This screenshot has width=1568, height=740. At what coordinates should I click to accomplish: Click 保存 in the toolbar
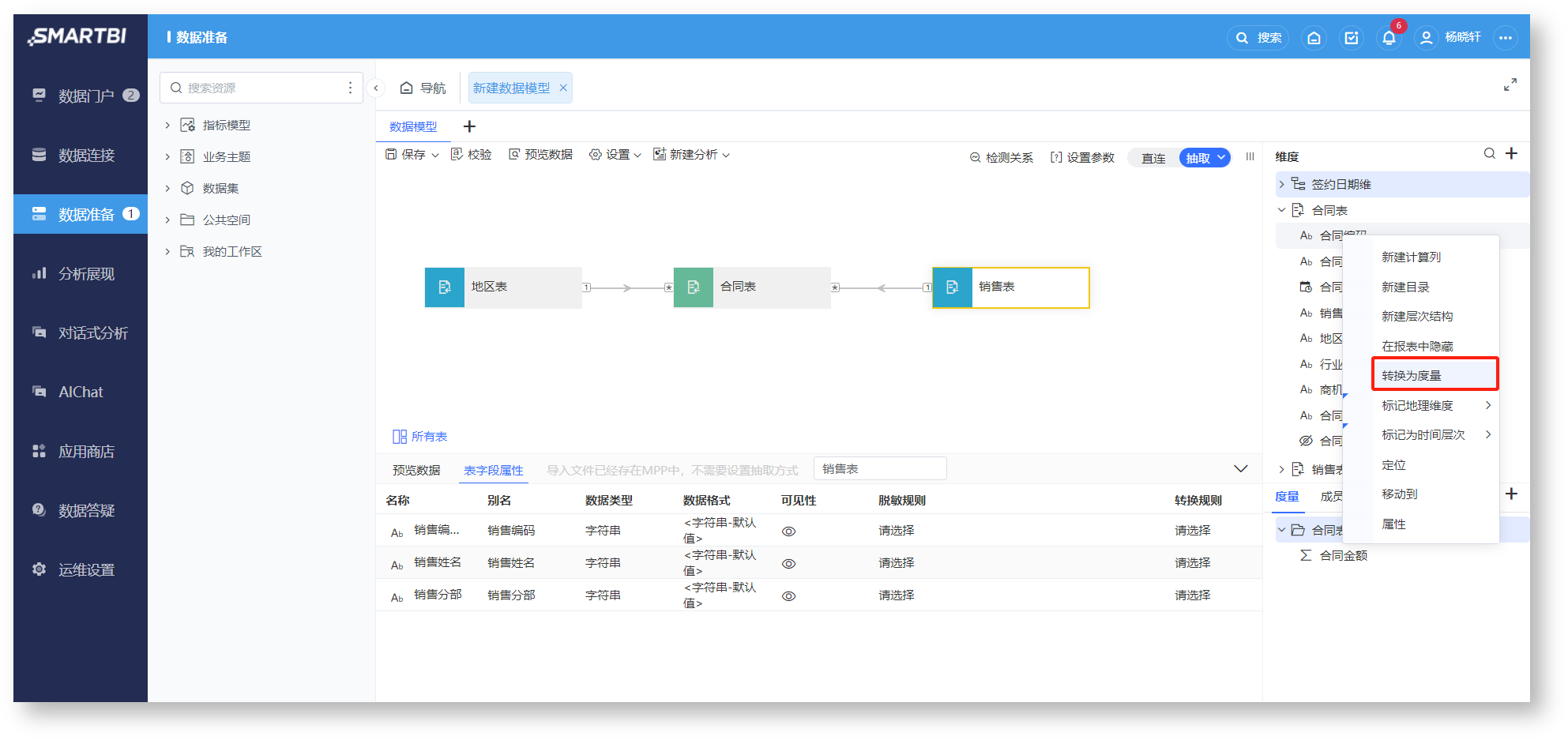[406, 155]
